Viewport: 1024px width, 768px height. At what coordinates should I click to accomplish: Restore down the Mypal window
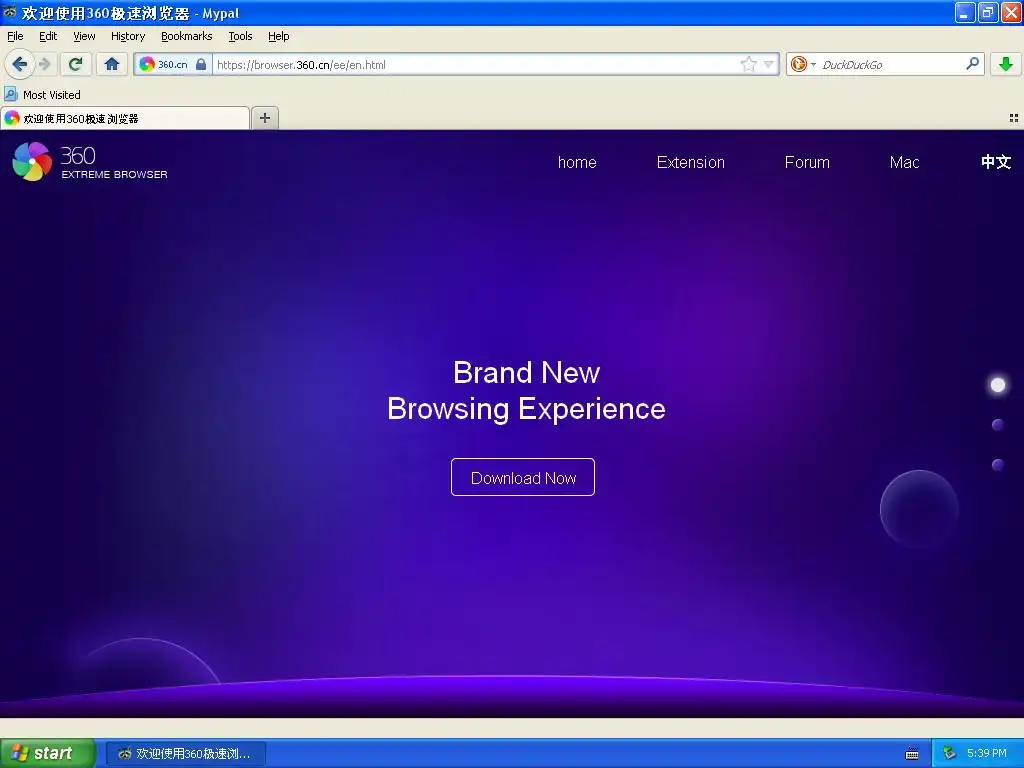pyautogui.click(x=988, y=12)
